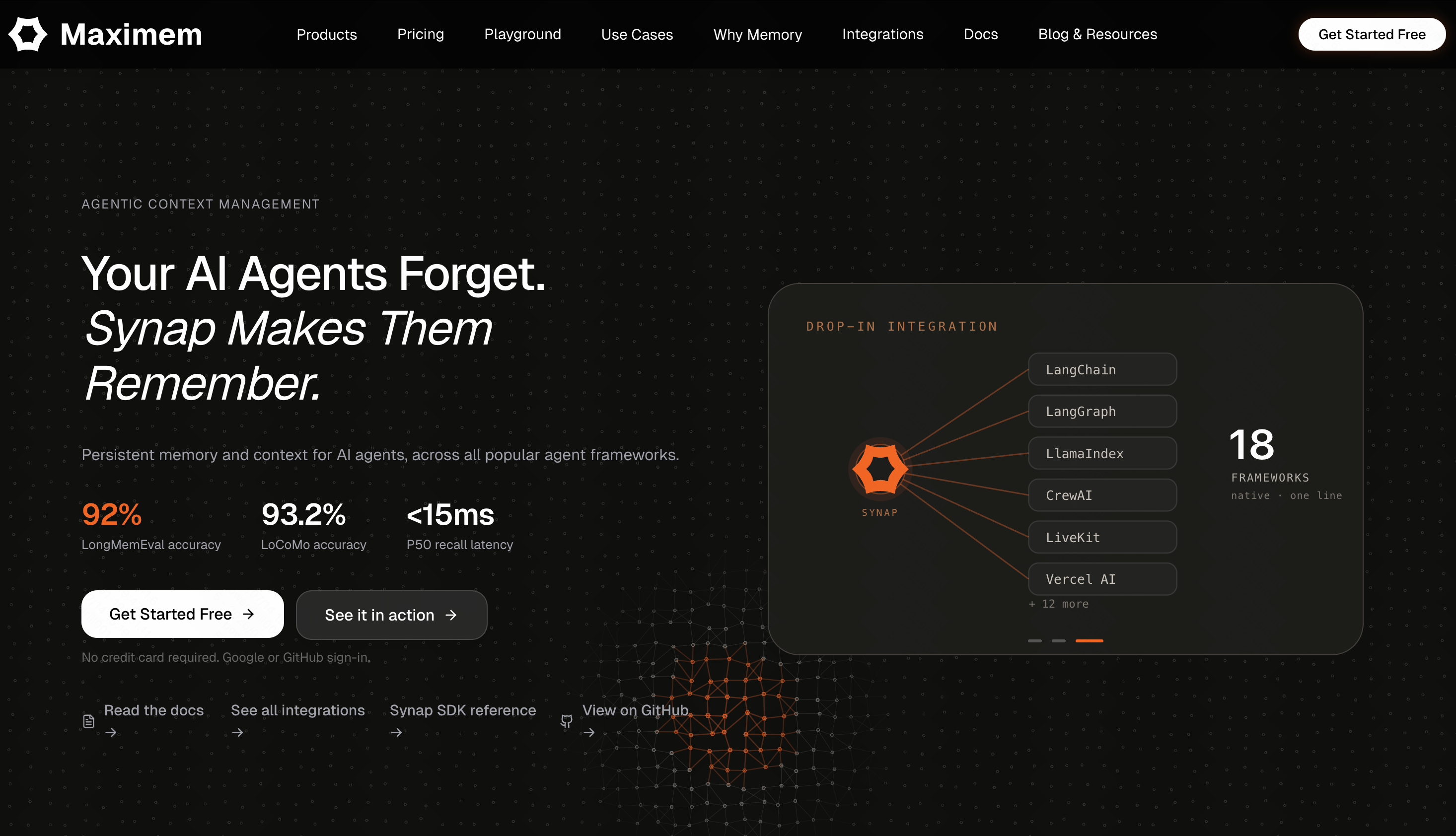The width and height of the screenshot is (1456, 836).
Task: Select the LiveKit framework chip
Action: click(1102, 537)
